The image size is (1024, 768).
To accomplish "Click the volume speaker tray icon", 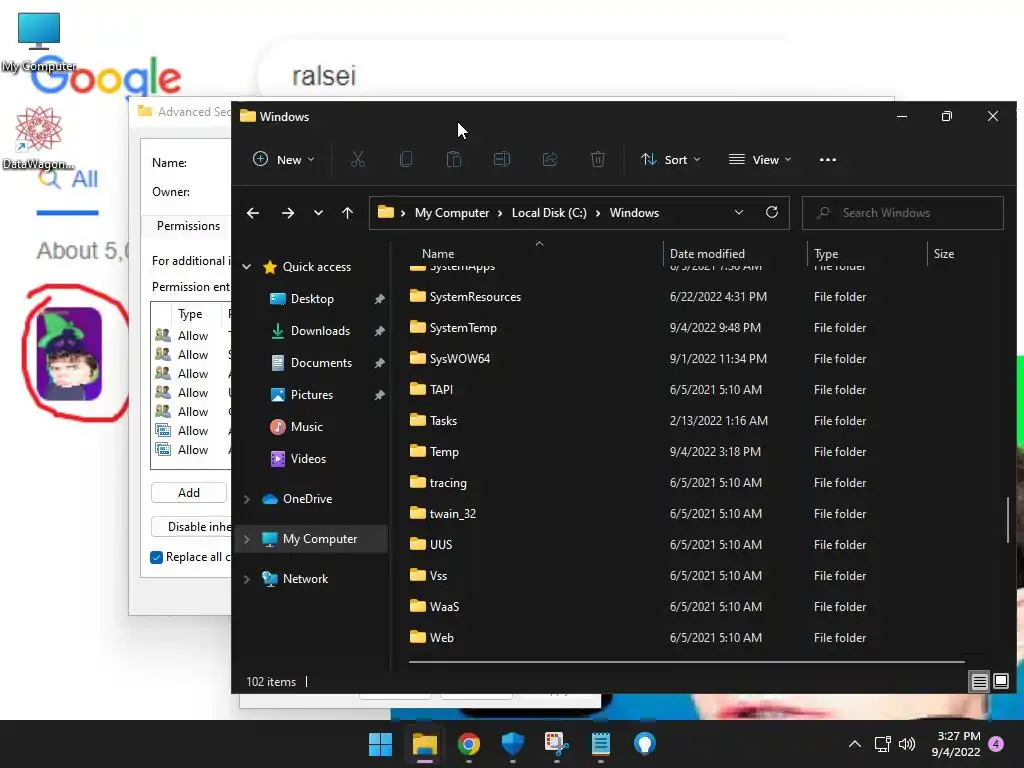I will [907, 744].
